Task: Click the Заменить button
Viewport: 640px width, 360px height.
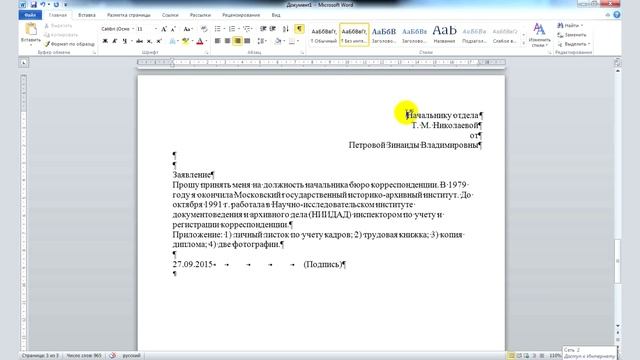Action: 572,35
